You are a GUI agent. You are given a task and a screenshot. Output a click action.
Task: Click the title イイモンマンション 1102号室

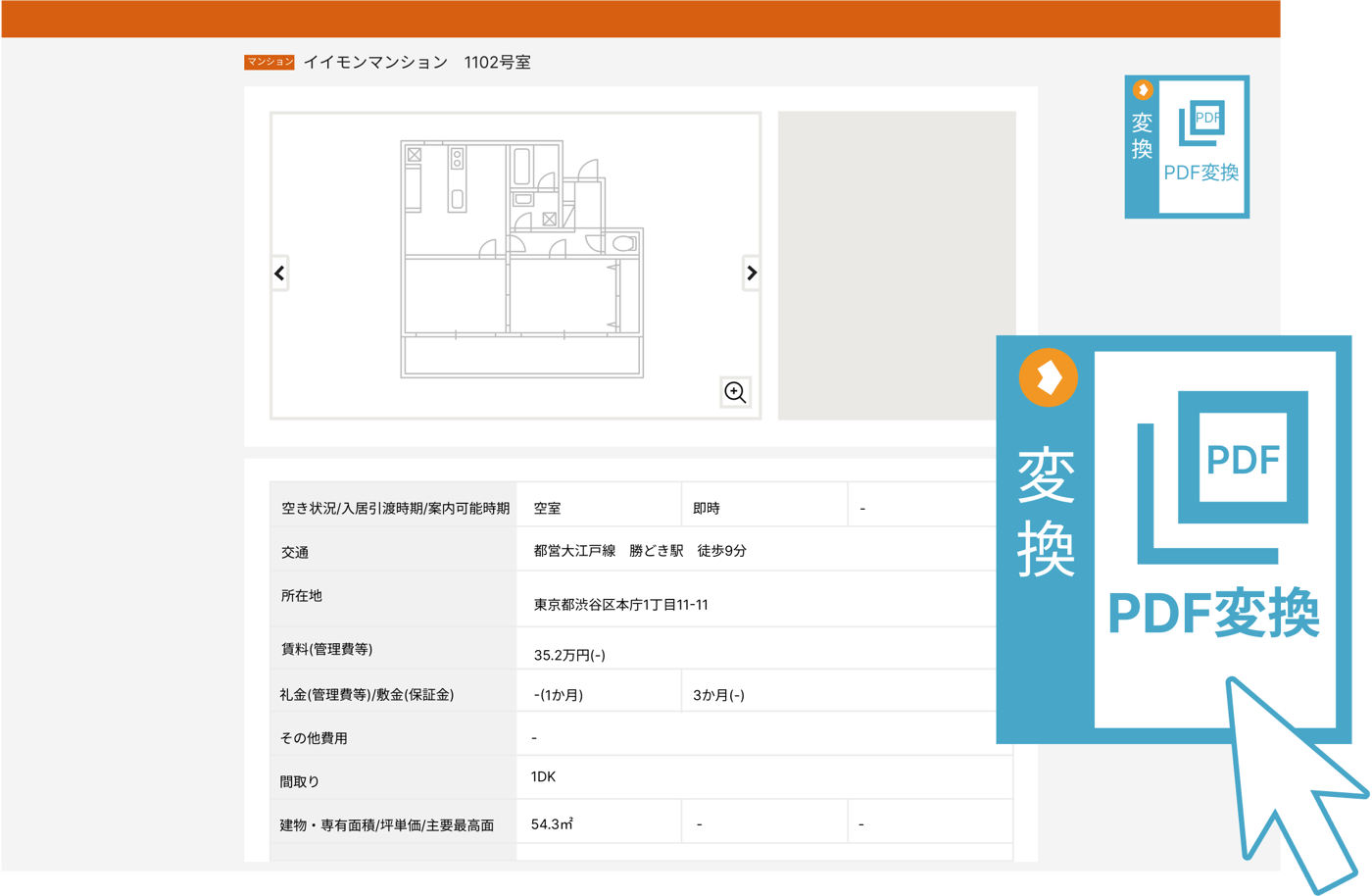(x=417, y=62)
